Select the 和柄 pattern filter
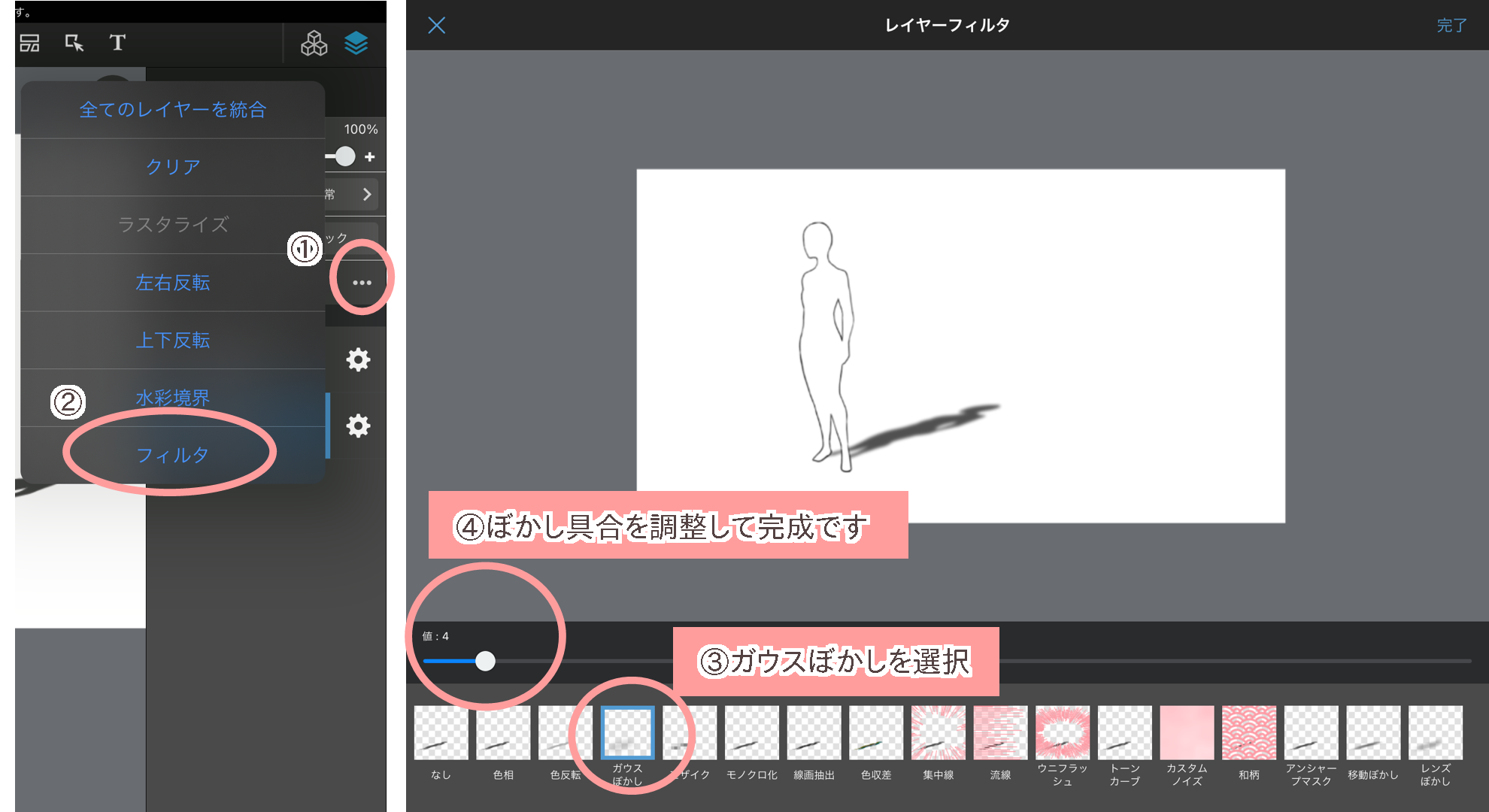 (1249, 732)
